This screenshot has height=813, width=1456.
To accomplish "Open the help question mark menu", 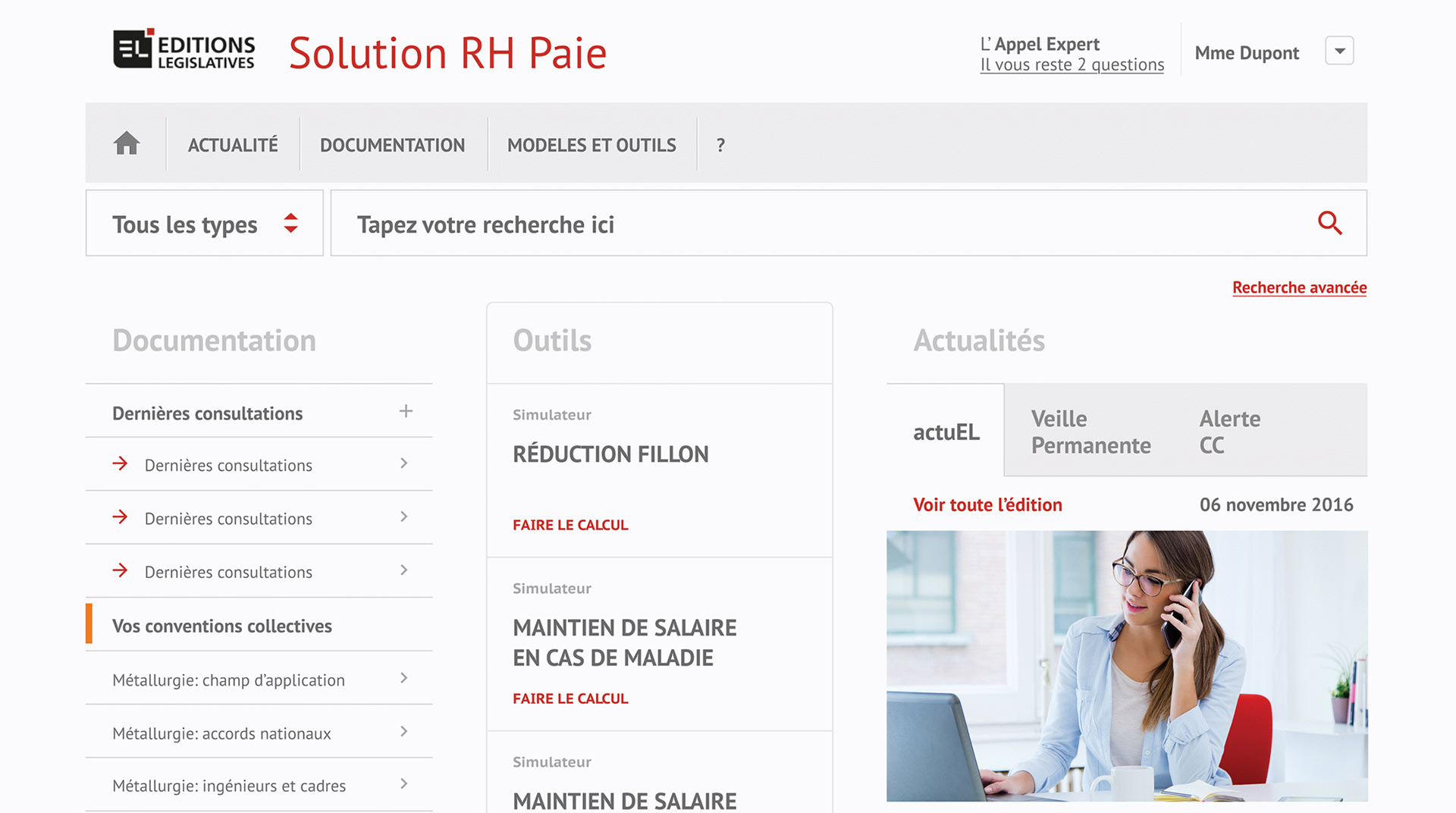I will [x=720, y=145].
